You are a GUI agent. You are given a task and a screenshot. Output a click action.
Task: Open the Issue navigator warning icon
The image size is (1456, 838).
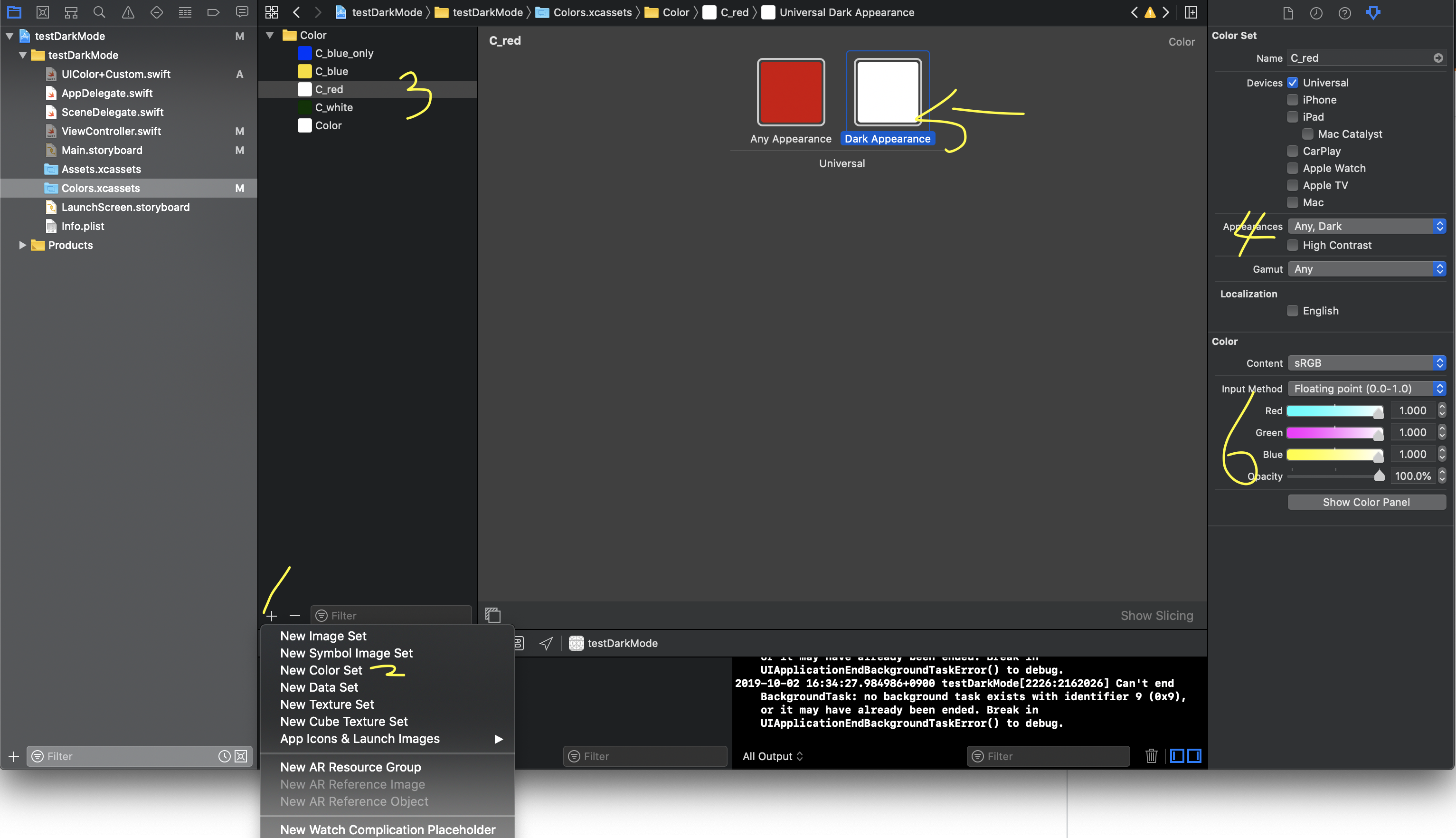(128, 12)
